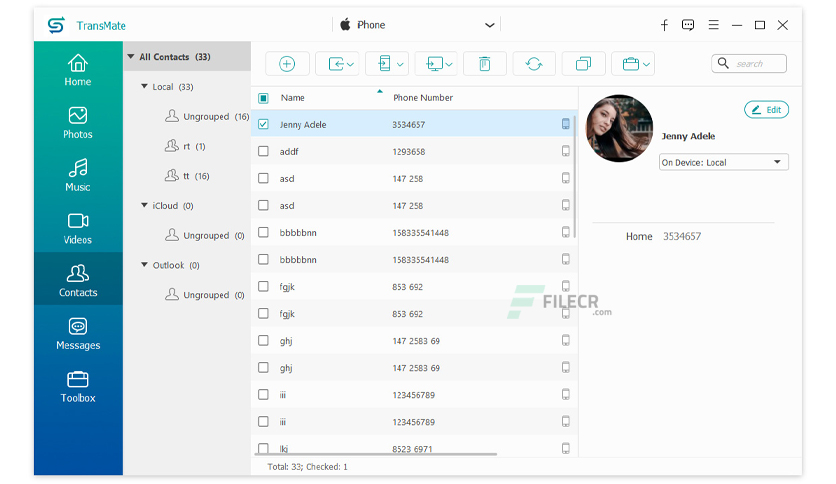Check the first iii contact checkbox
The image size is (836, 484).
click(263, 394)
